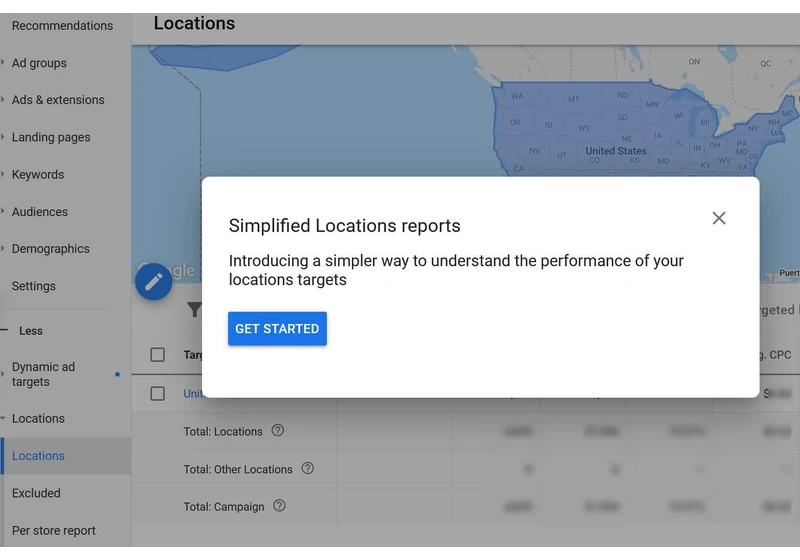Close the Simplified Locations reports dialog
This screenshot has width=800, height=560.
pos(718,218)
